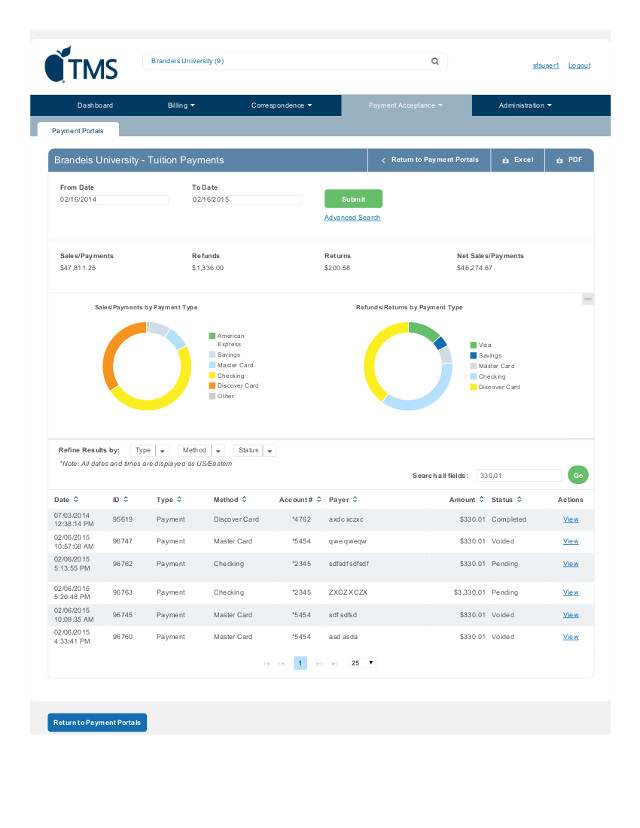Click Discover Card orange legend swatch in sales chart
The image size is (640, 828).
coord(212,385)
